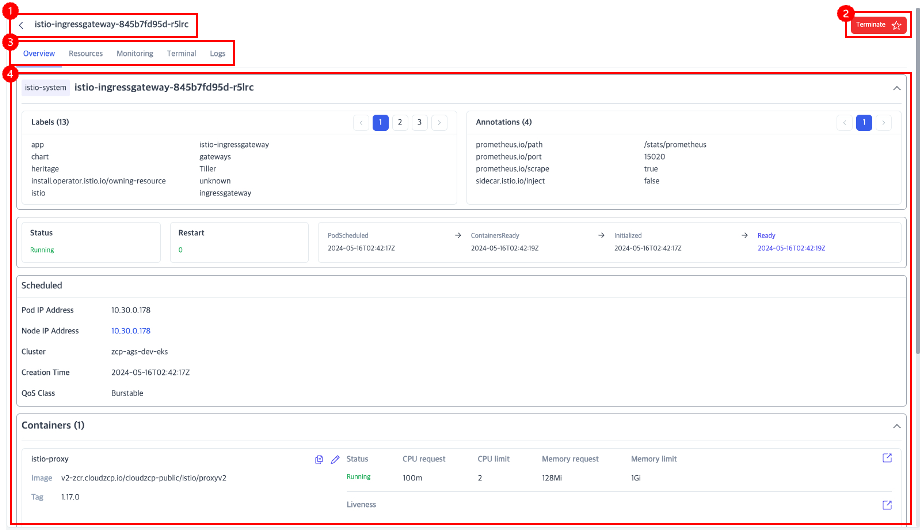This screenshot has height=530, width=920.
Task: Click the Running status value in Status card
Action: coord(42,250)
